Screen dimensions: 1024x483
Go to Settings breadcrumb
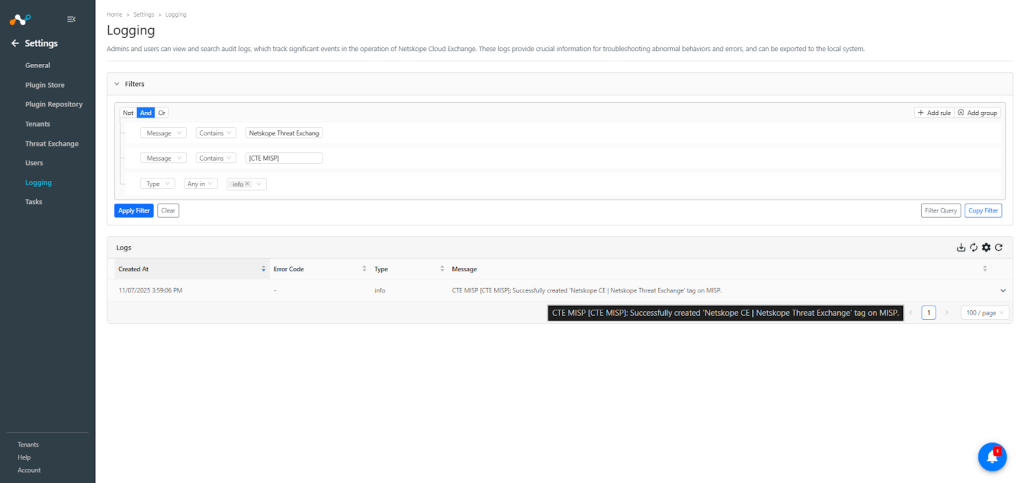144,14
